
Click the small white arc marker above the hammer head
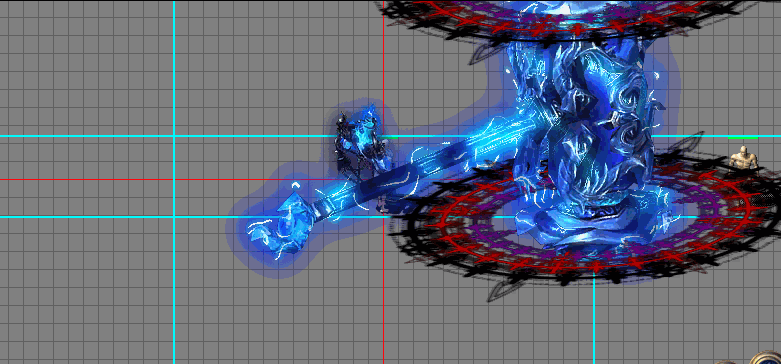click(x=295, y=185)
